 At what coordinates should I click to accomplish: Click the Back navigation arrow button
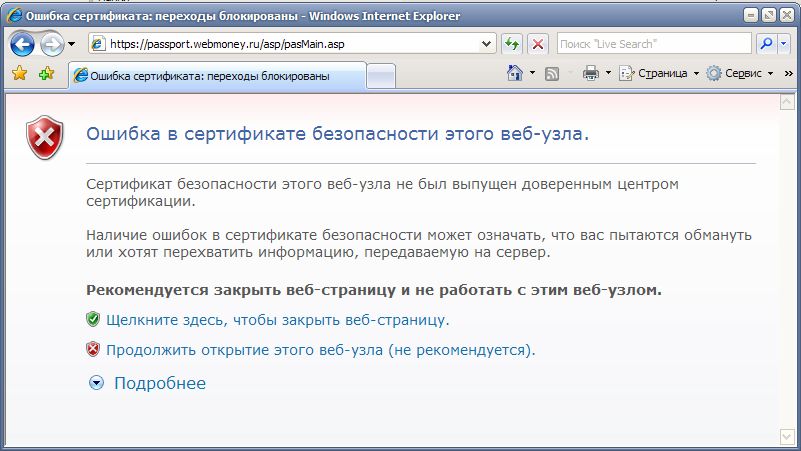[x=22, y=44]
